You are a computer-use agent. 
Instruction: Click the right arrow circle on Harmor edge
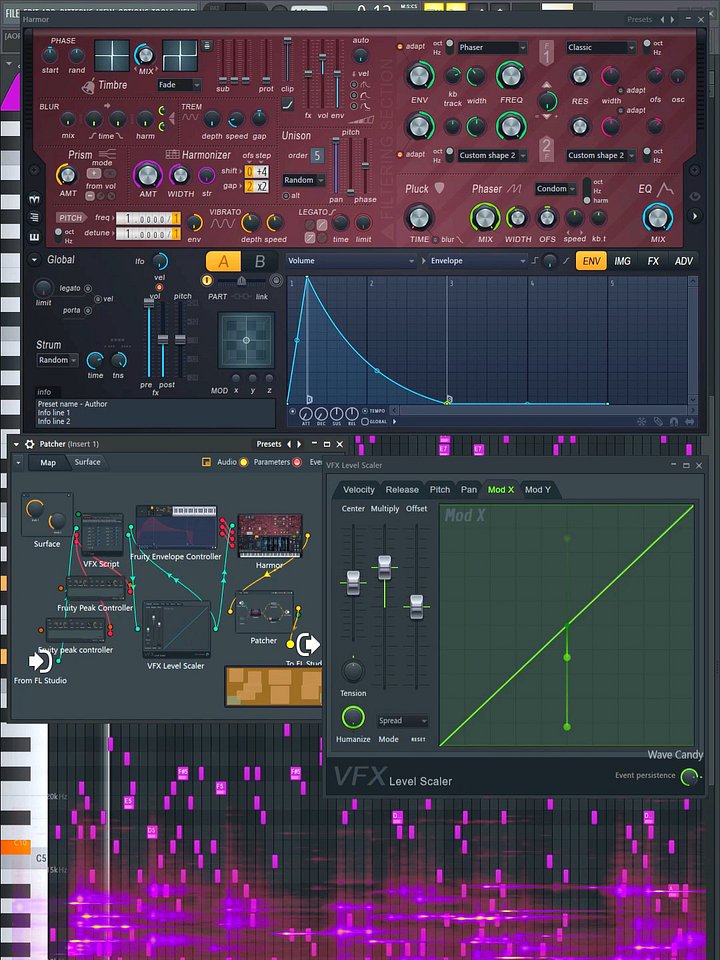[x=695, y=216]
